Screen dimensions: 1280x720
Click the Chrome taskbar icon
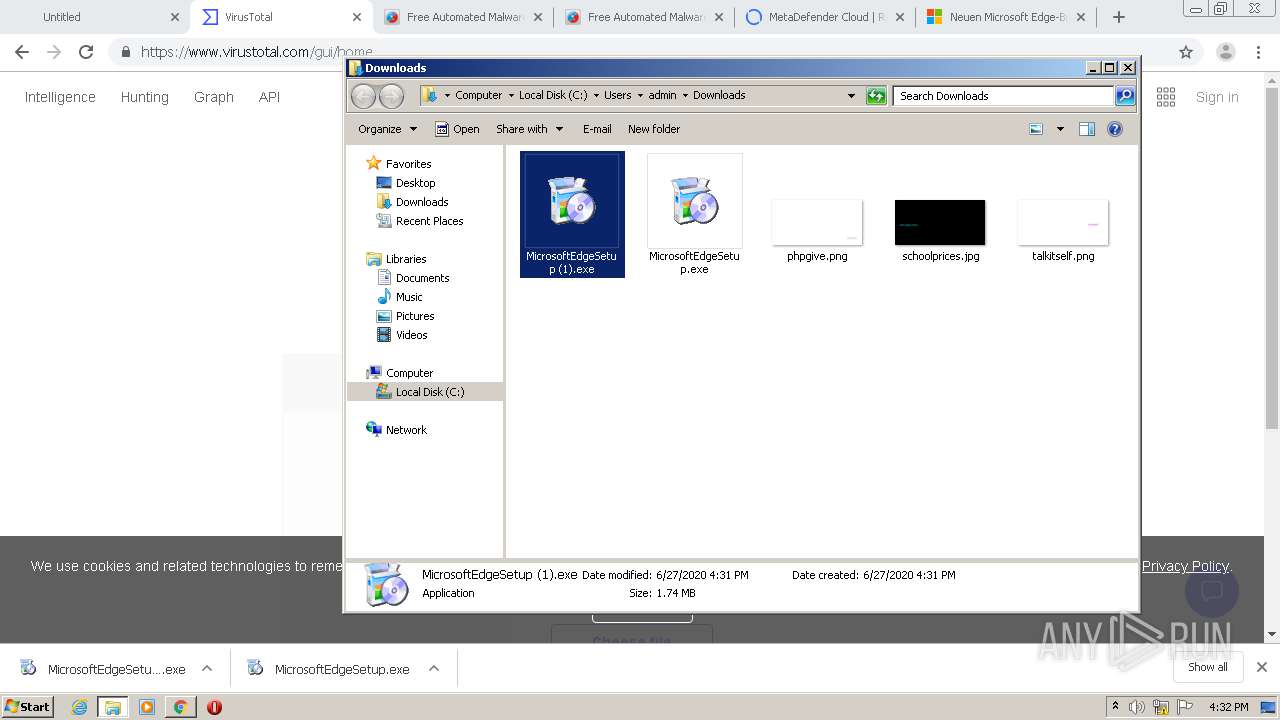pos(180,707)
